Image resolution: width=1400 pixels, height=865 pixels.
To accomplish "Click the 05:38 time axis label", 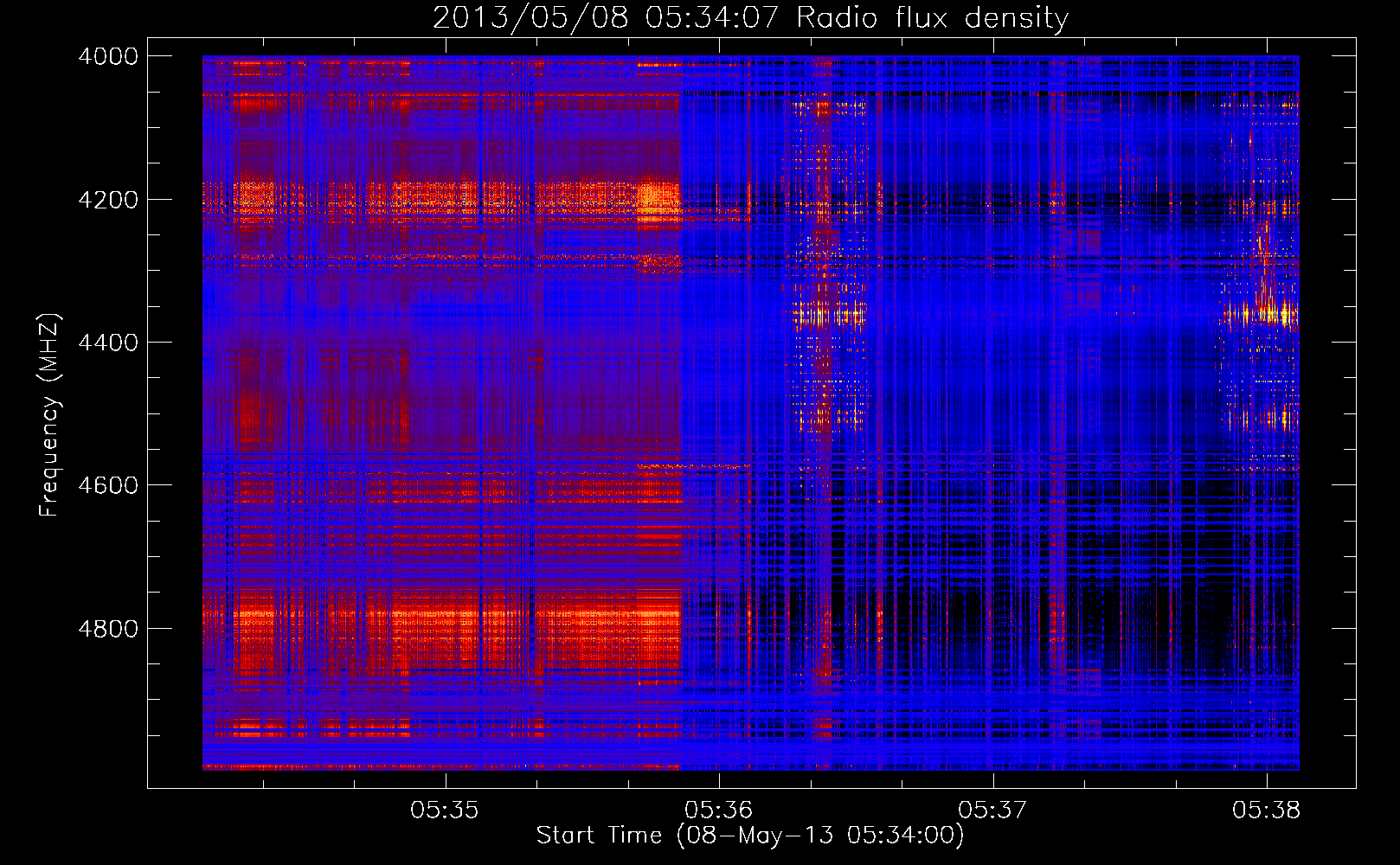I will pos(1266,811).
